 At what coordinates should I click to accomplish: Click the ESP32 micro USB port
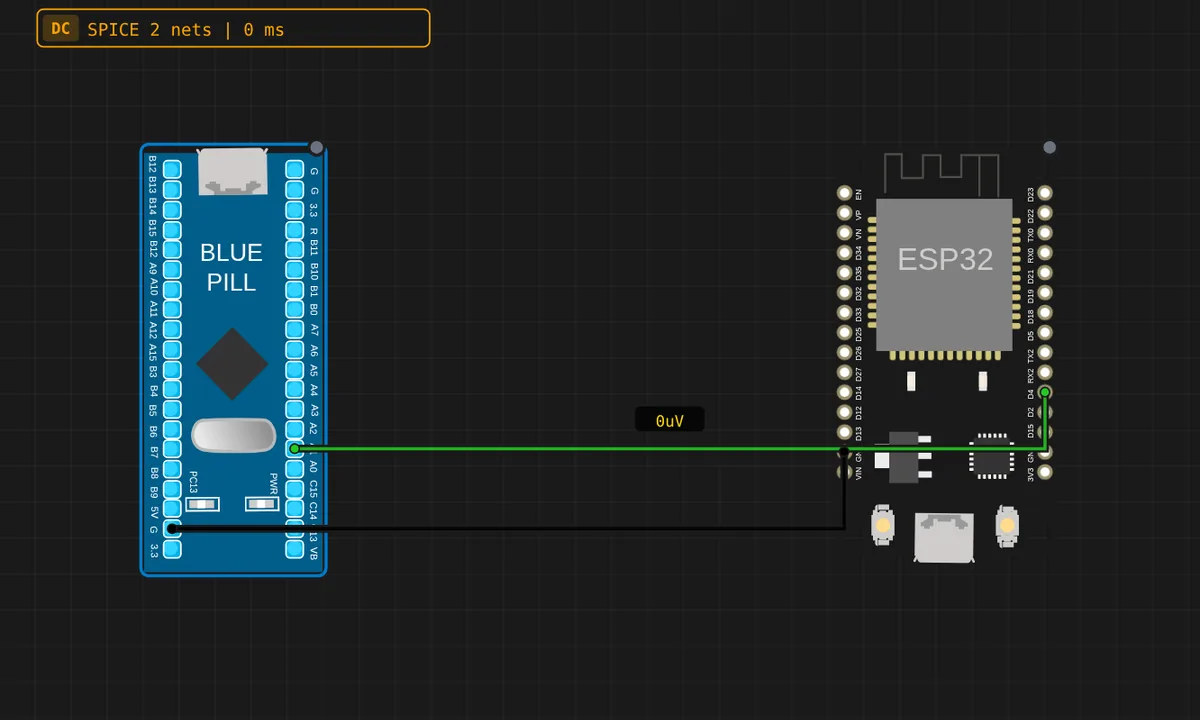point(943,537)
